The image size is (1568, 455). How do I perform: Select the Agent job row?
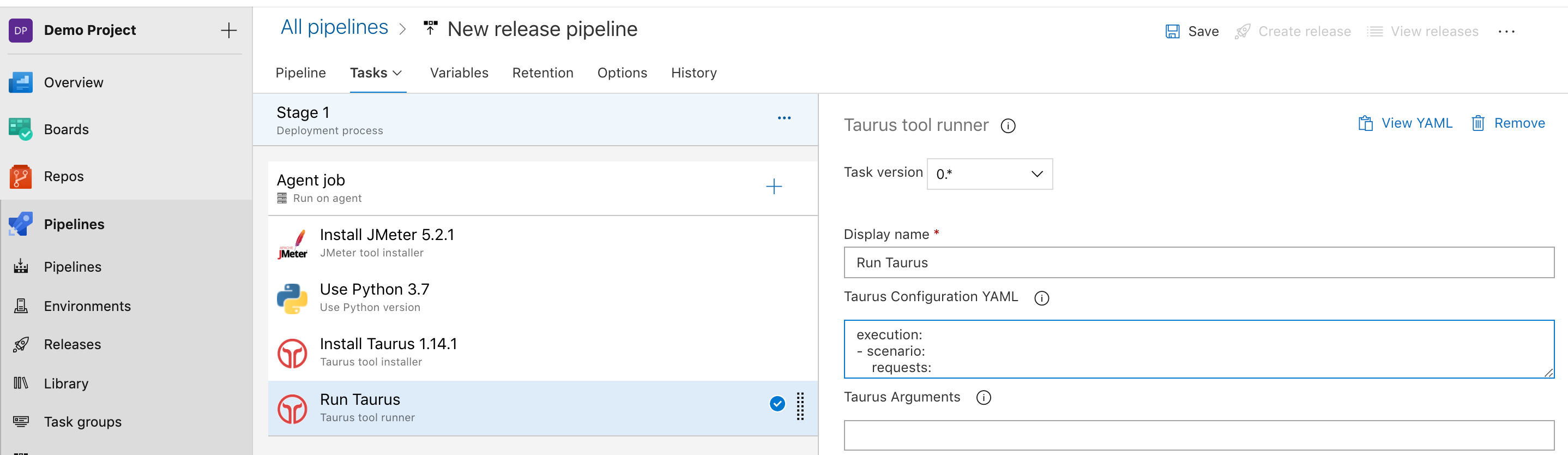(x=542, y=188)
